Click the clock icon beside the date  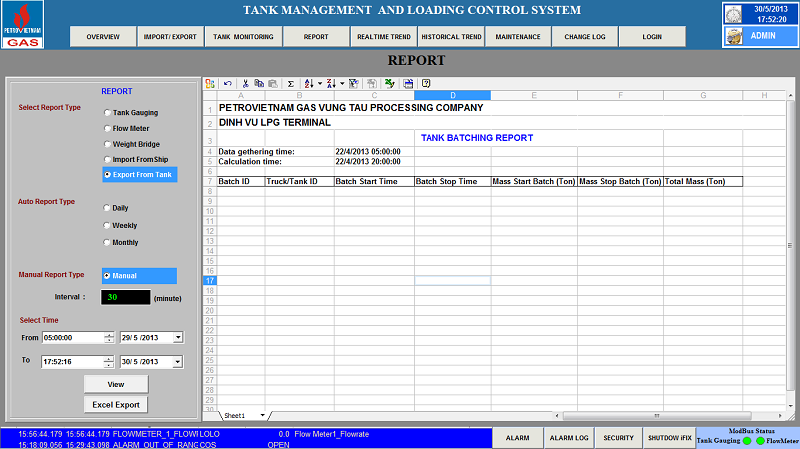coord(733,14)
